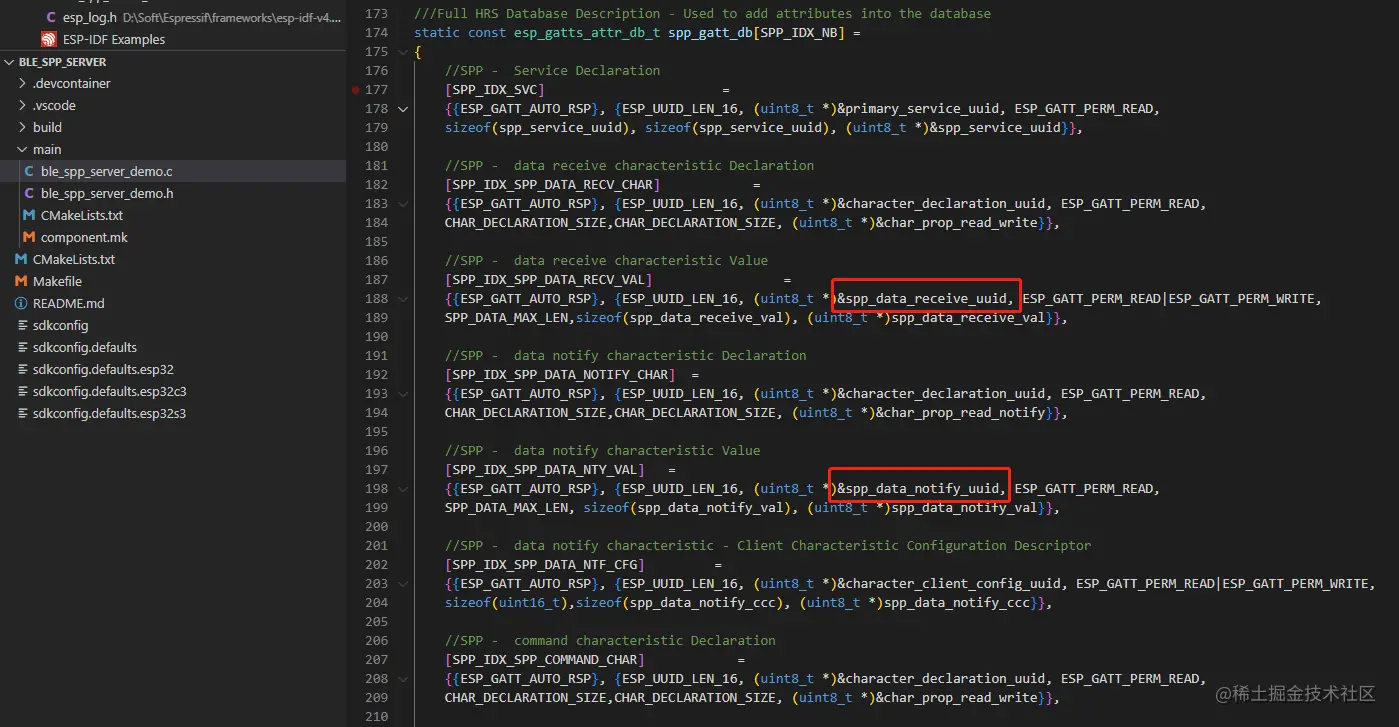
Task: Click SPP_DATA_MAX_LEN on line 189
Action: [x=506, y=318]
